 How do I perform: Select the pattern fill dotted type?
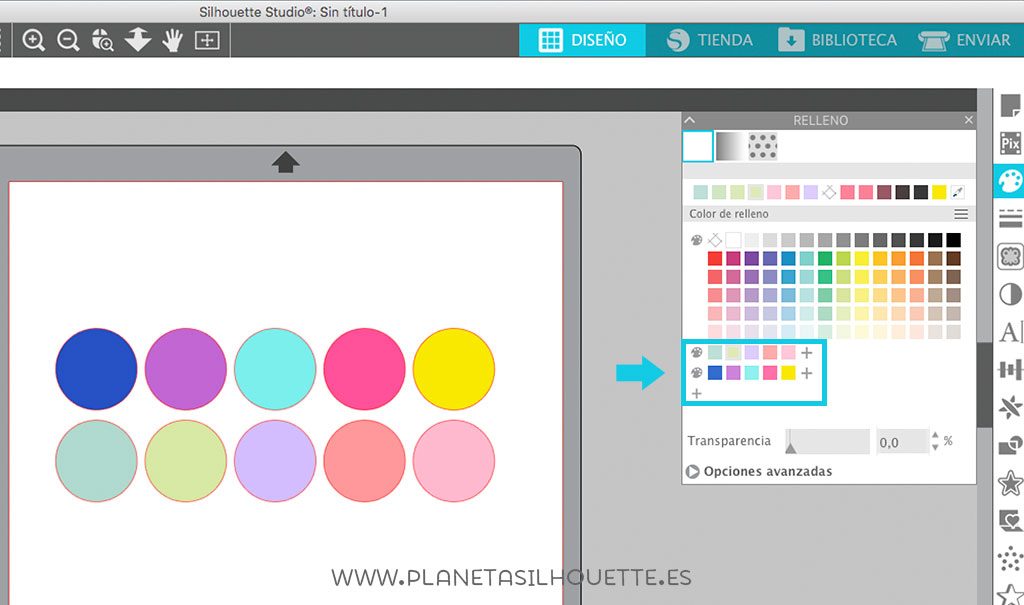click(763, 146)
